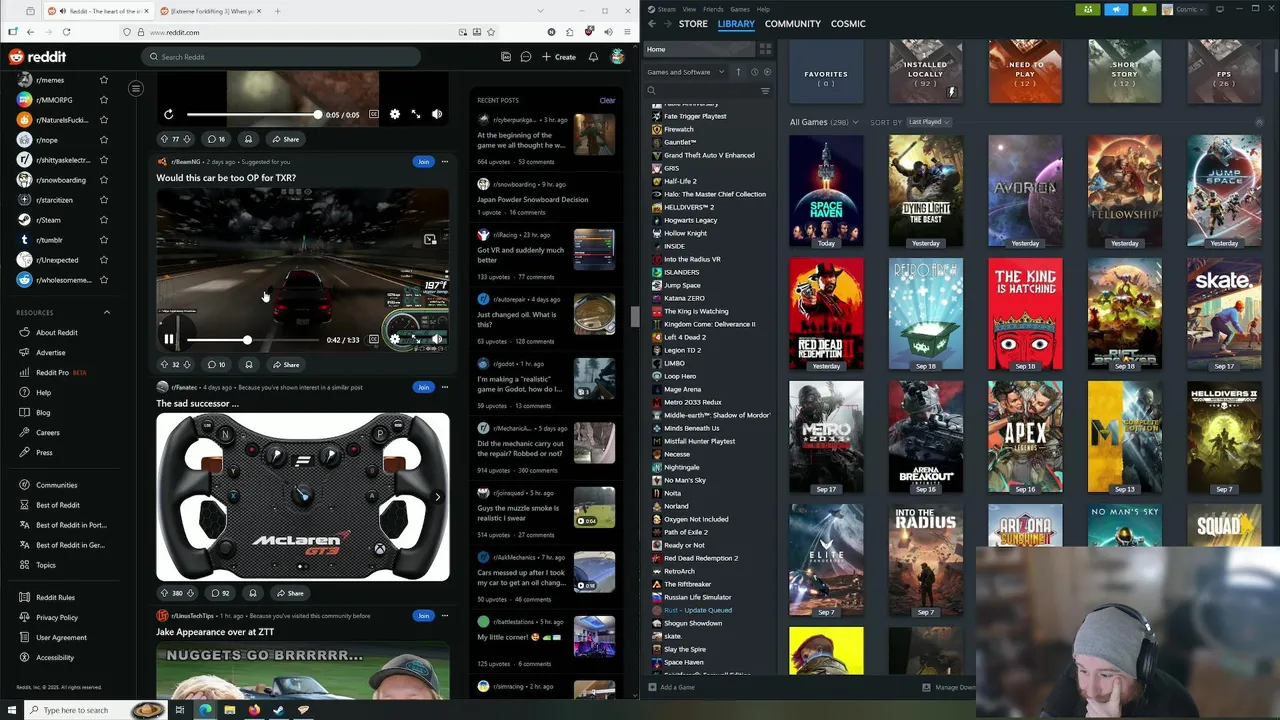1280x720 pixels.
Task: Open the Steam Games menu
Action: point(740,9)
